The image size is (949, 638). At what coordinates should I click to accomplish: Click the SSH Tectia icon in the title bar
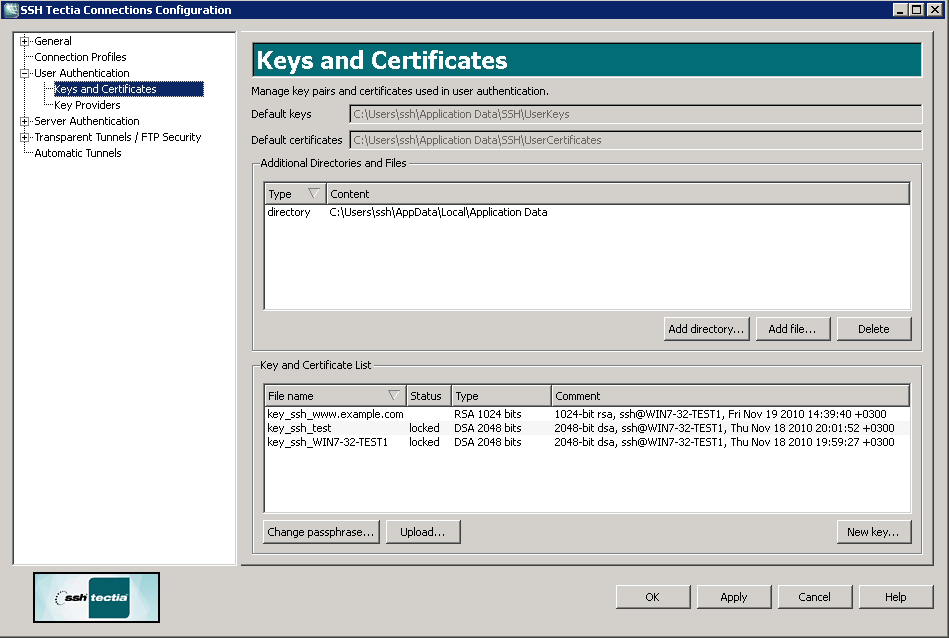pyautogui.click(x=10, y=9)
